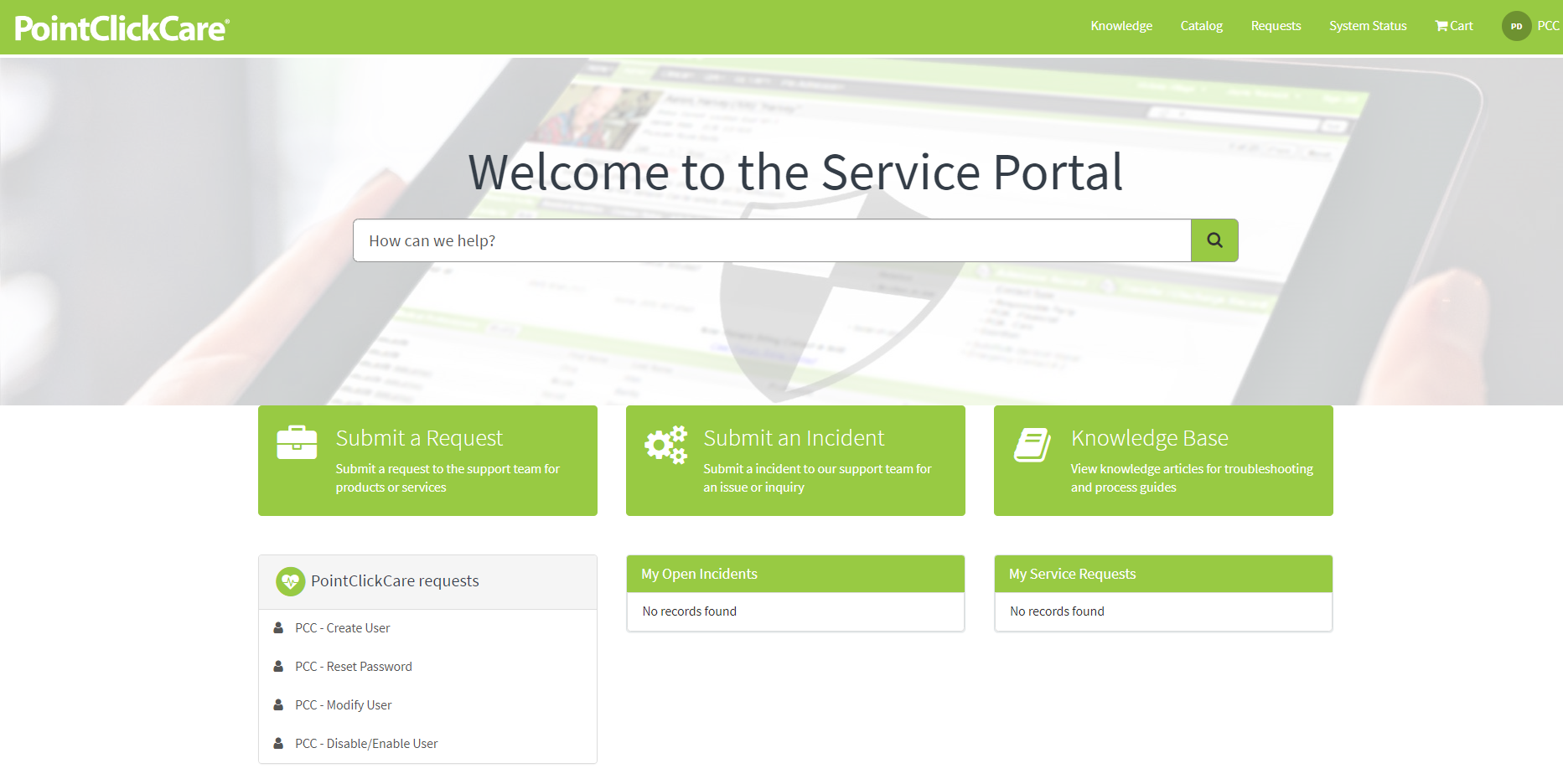
Task: Click the PointClickCare logo
Action: pyautogui.click(x=122, y=28)
